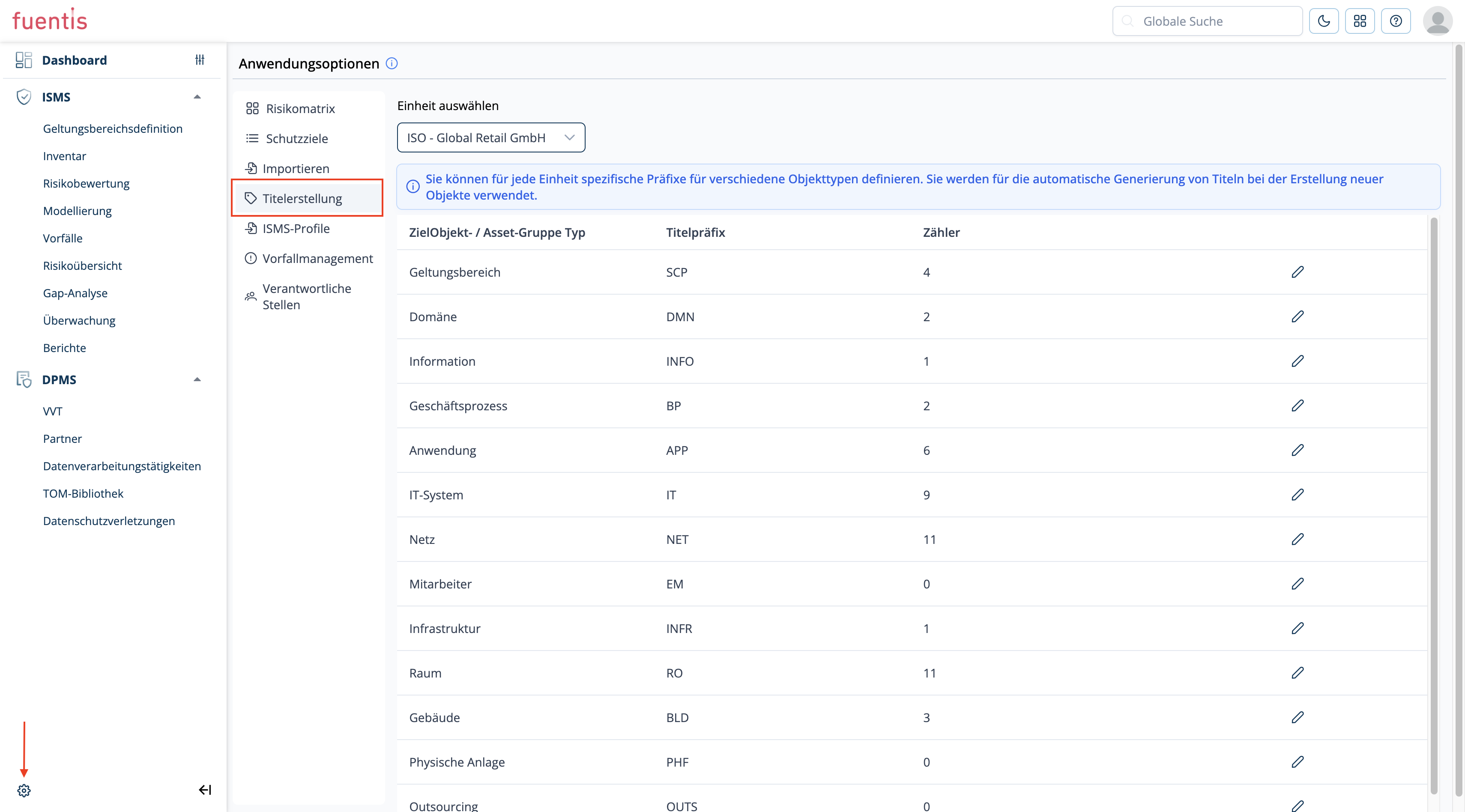Click the help question mark icon
Screen dimensions: 1465x812
[1396, 21]
